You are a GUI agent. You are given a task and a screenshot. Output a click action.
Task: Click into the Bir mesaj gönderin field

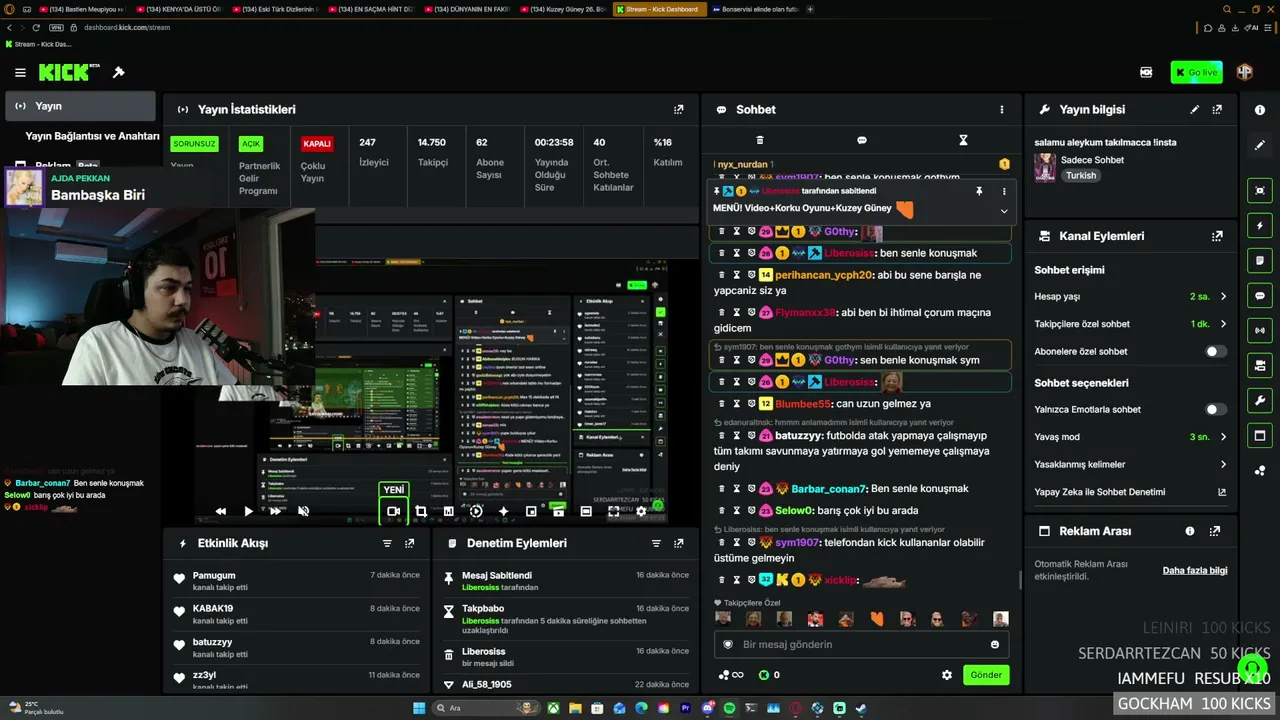(861, 645)
